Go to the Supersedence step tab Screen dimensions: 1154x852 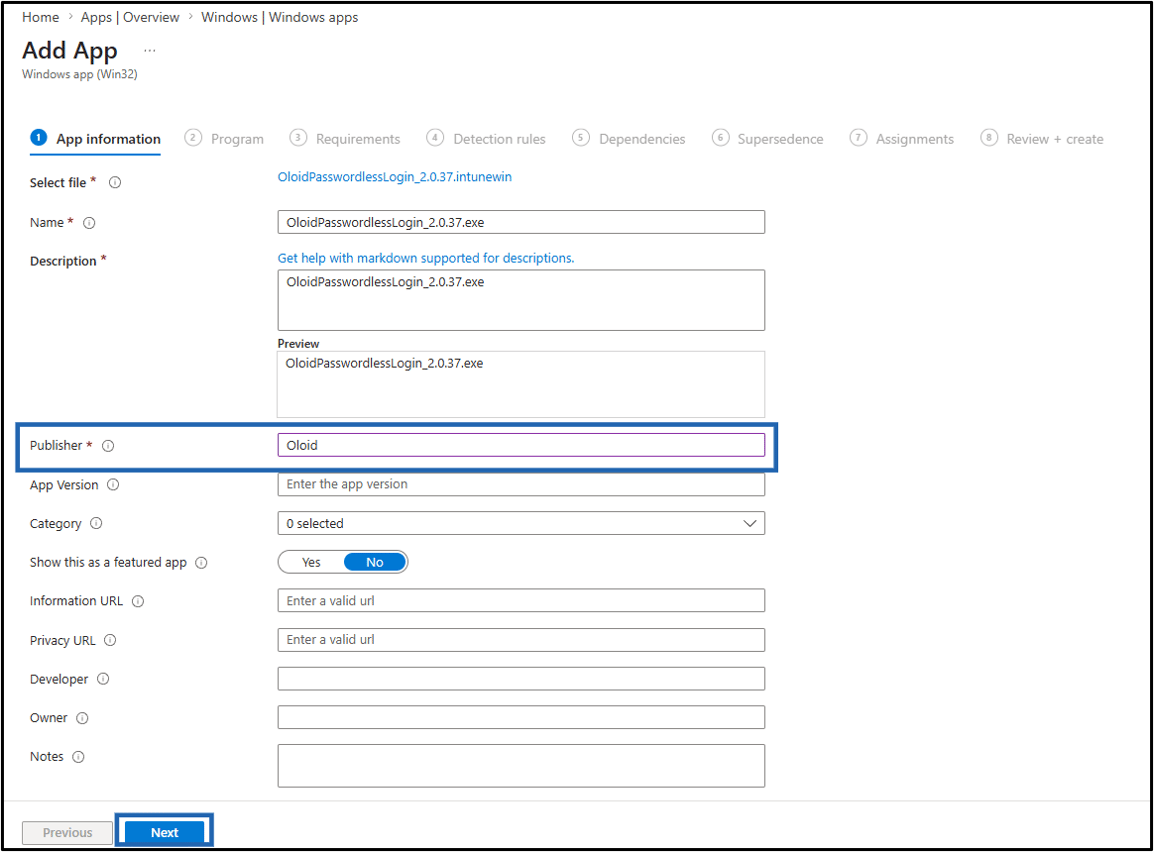pyautogui.click(x=768, y=139)
